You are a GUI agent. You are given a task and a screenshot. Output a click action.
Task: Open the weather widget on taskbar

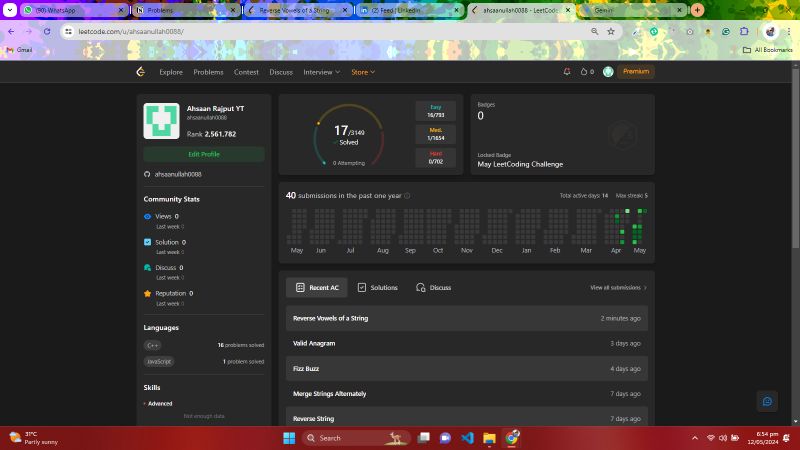[x=34, y=438]
